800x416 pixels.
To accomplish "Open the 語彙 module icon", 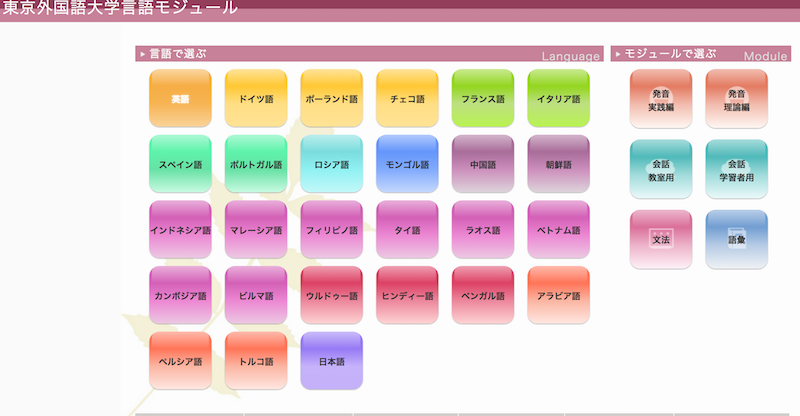I will tap(736, 239).
